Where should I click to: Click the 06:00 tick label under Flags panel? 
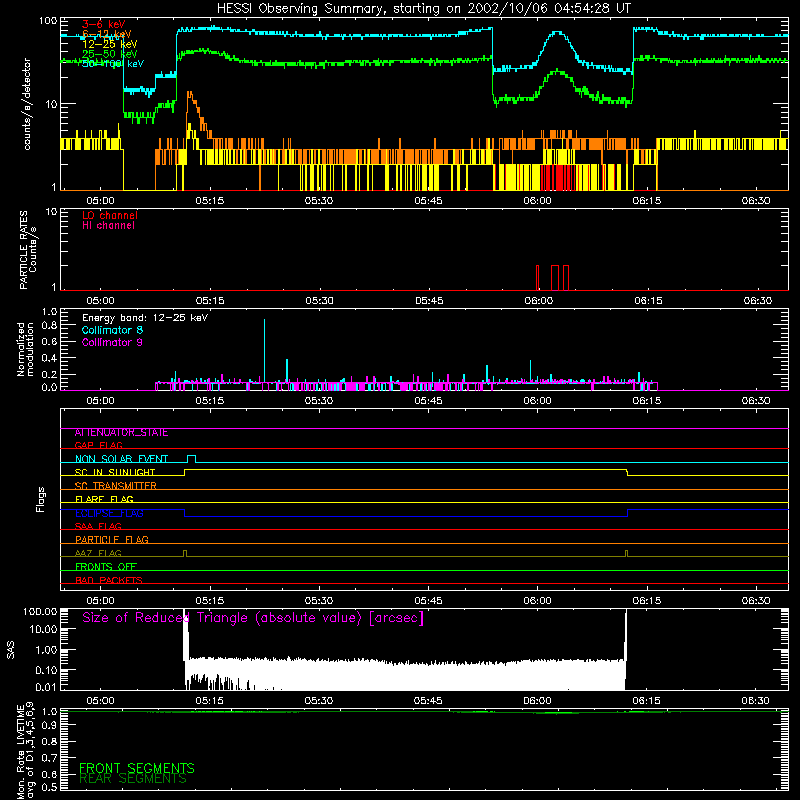tap(537, 601)
